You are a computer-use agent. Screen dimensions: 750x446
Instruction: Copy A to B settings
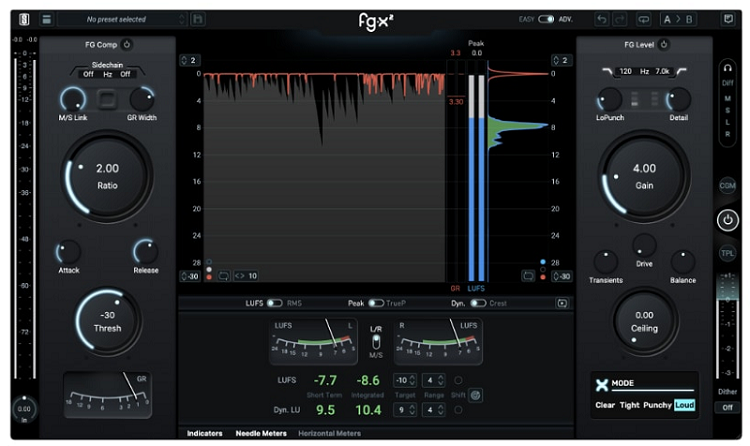pos(678,19)
